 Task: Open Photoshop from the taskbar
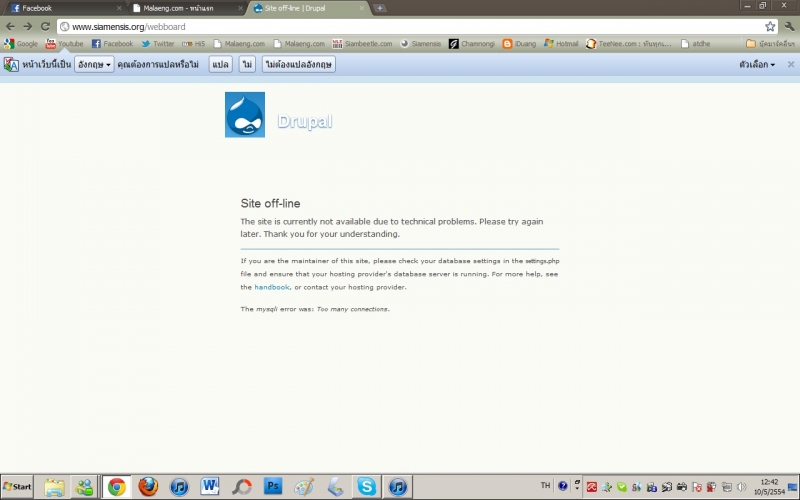pyautogui.click(x=273, y=487)
